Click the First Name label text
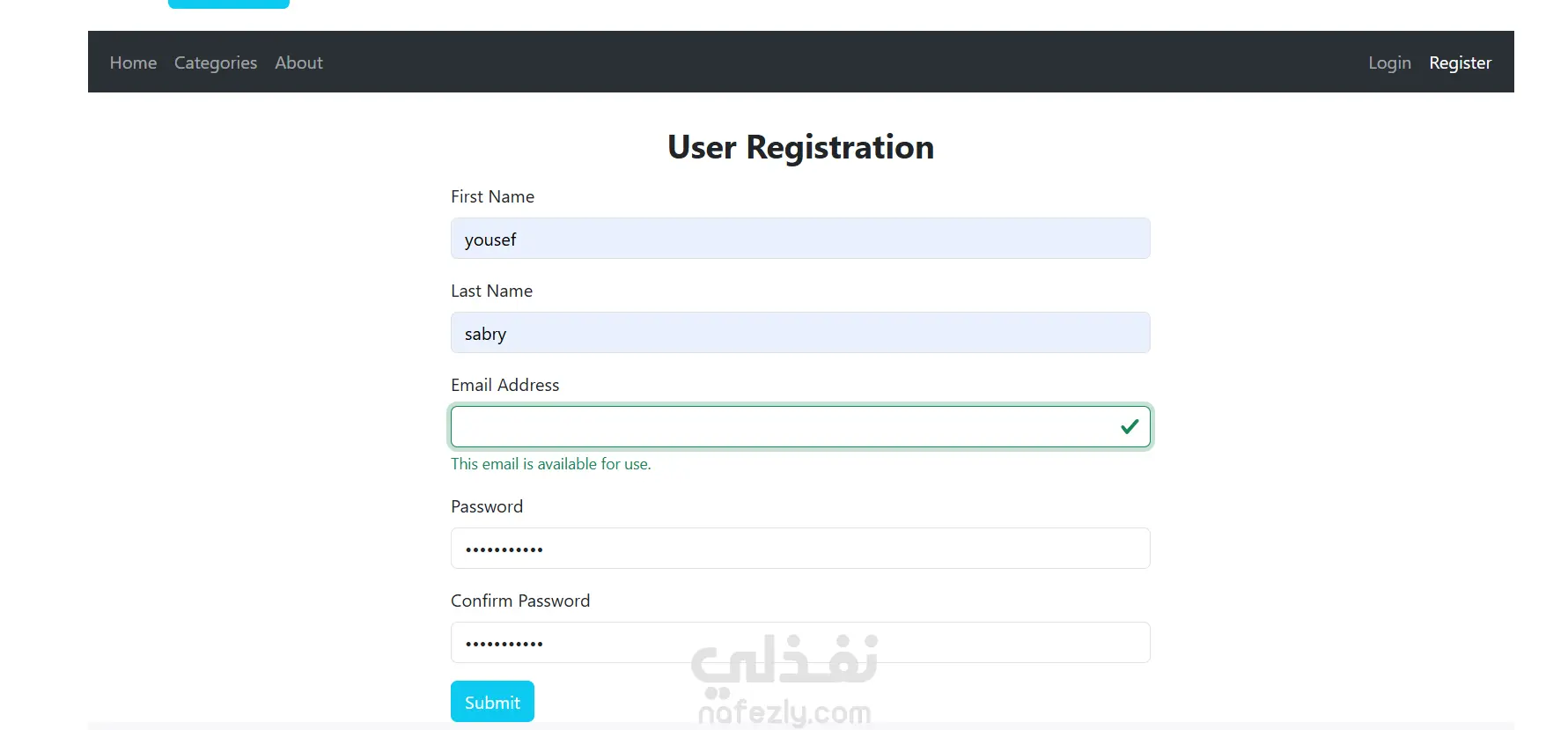The height and width of the screenshot is (730, 1568). [492, 196]
